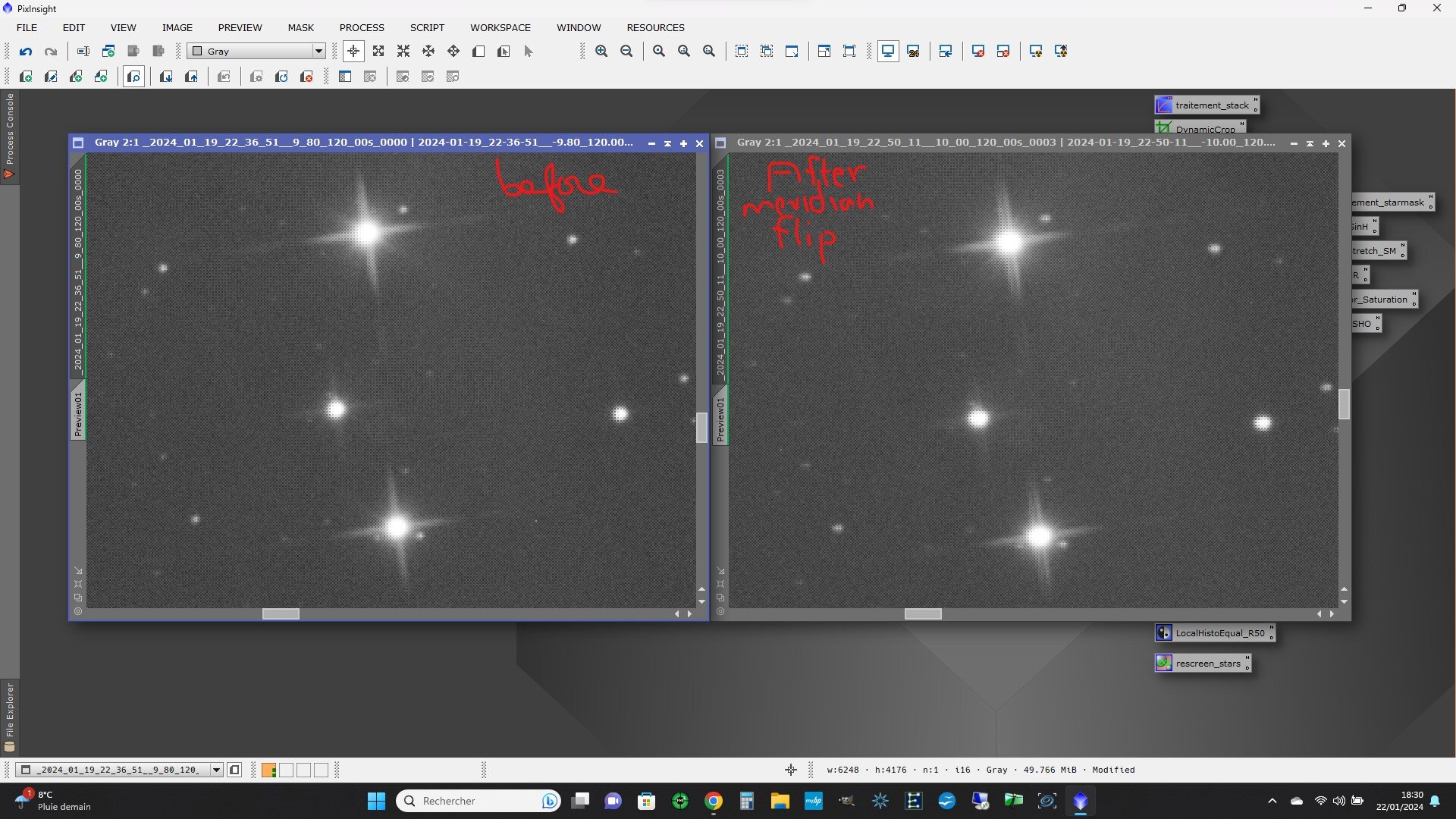Toggle the screen transfer function monitor button

point(888,52)
